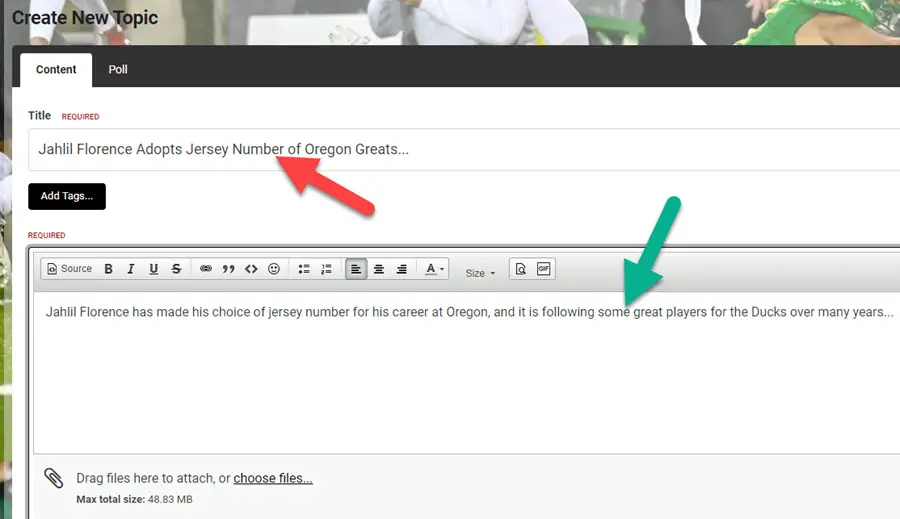Center align the text
Image resolution: width=900 pixels, height=519 pixels.
coord(379,269)
